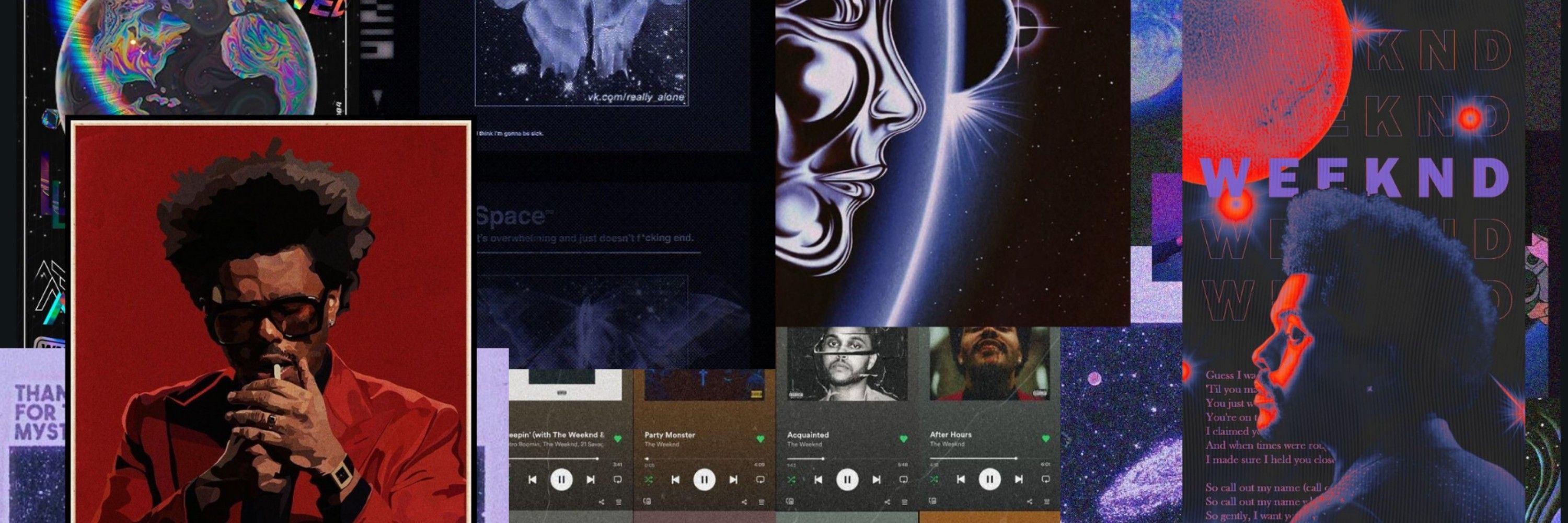Toggle repeat in Creepin' player
This screenshot has width=1568, height=523.
(x=617, y=480)
